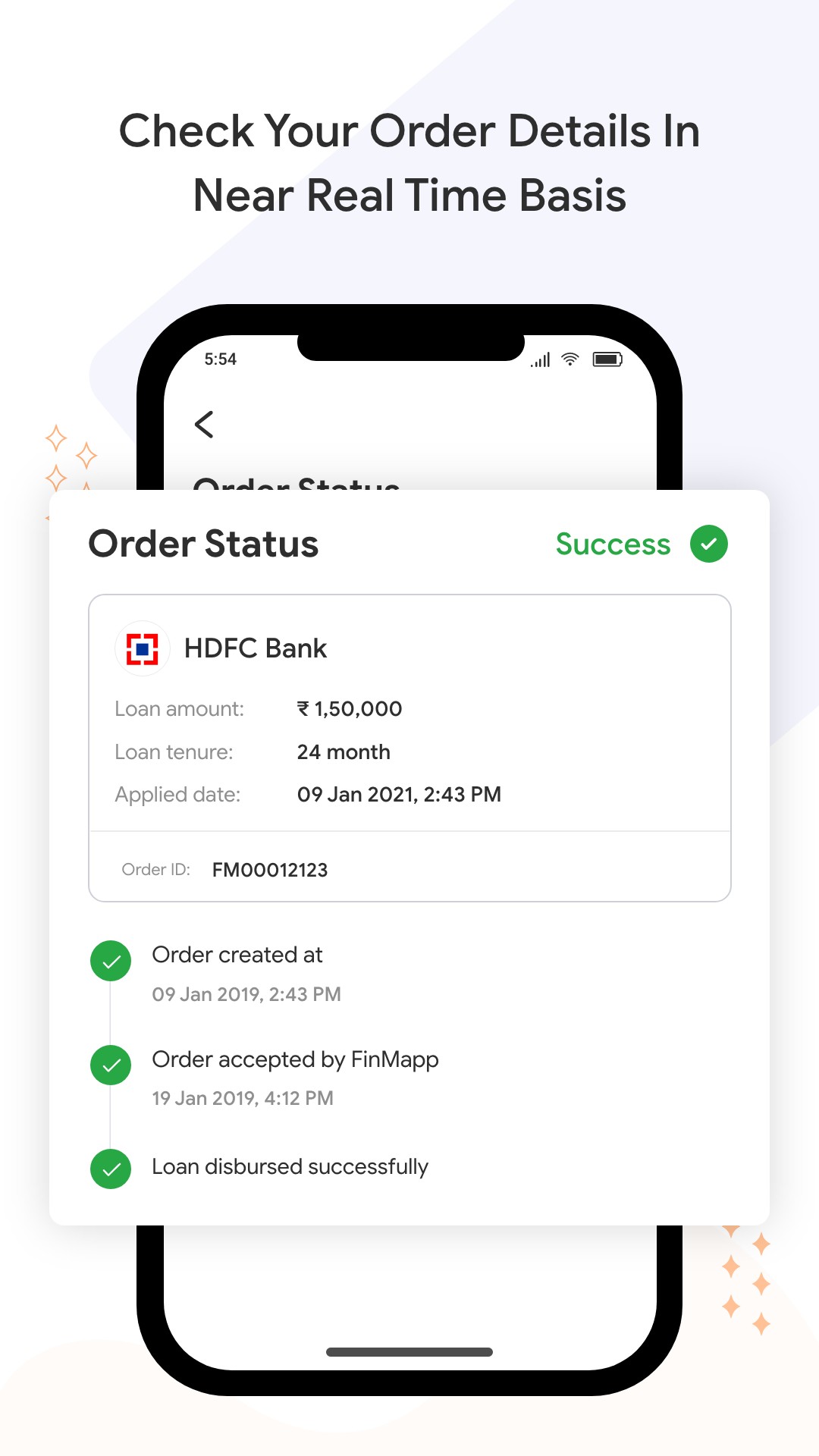Tap the battery status icon
819x1456 pixels.
(x=607, y=359)
